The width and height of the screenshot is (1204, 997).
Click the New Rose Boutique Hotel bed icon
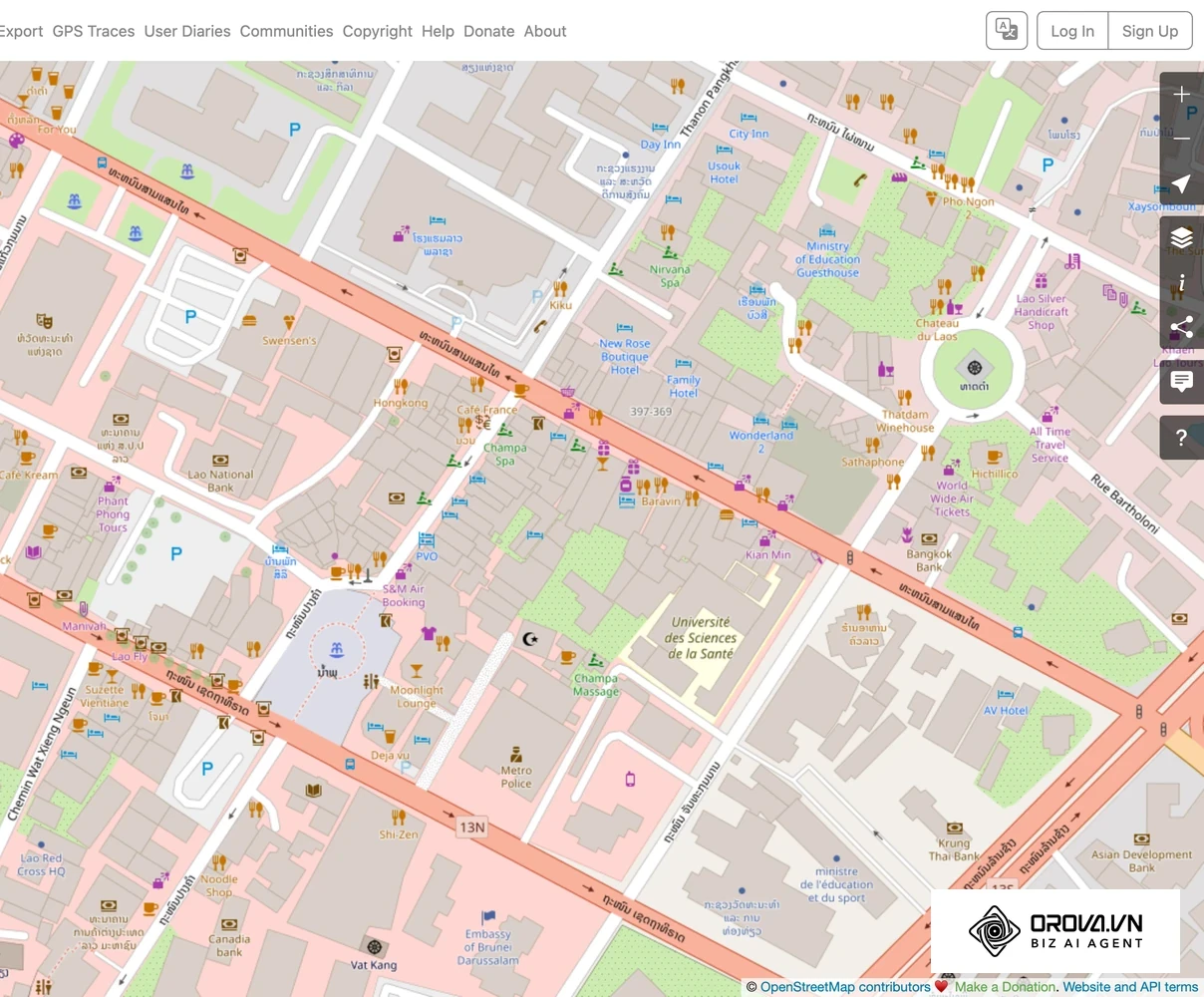624,328
